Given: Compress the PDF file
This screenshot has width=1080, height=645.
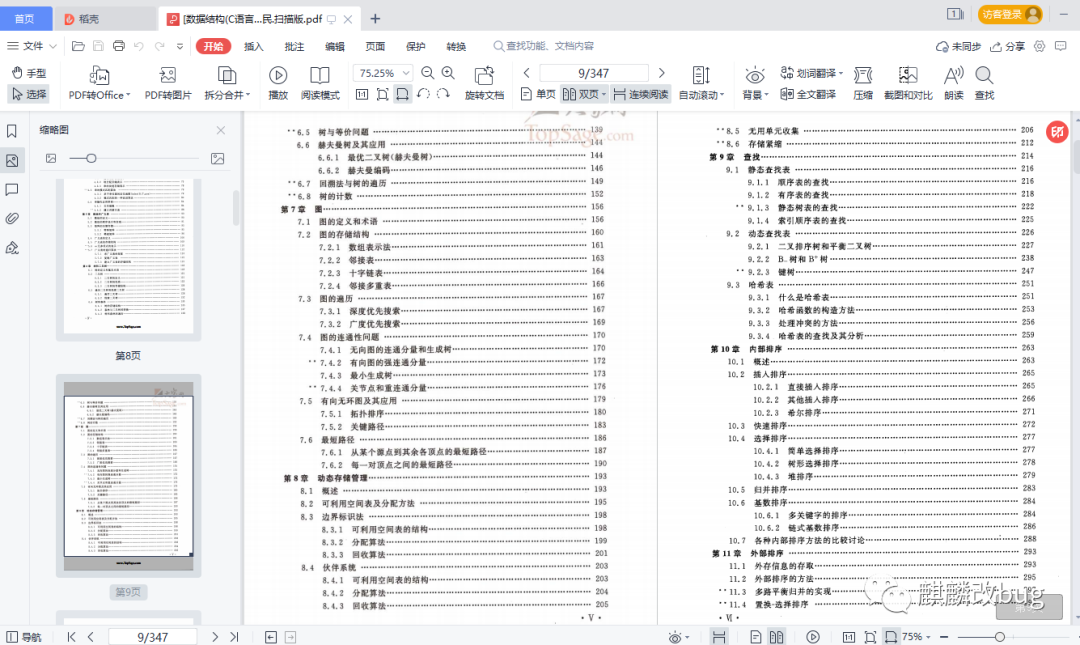Looking at the screenshot, I should click(x=863, y=83).
